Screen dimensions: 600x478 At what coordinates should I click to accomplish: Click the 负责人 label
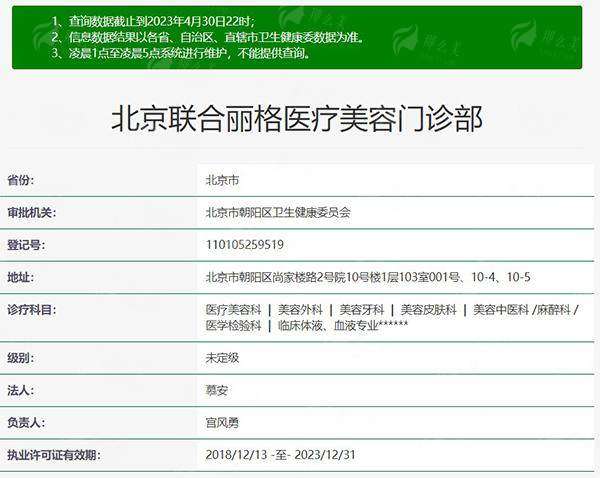[x=26, y=423]
